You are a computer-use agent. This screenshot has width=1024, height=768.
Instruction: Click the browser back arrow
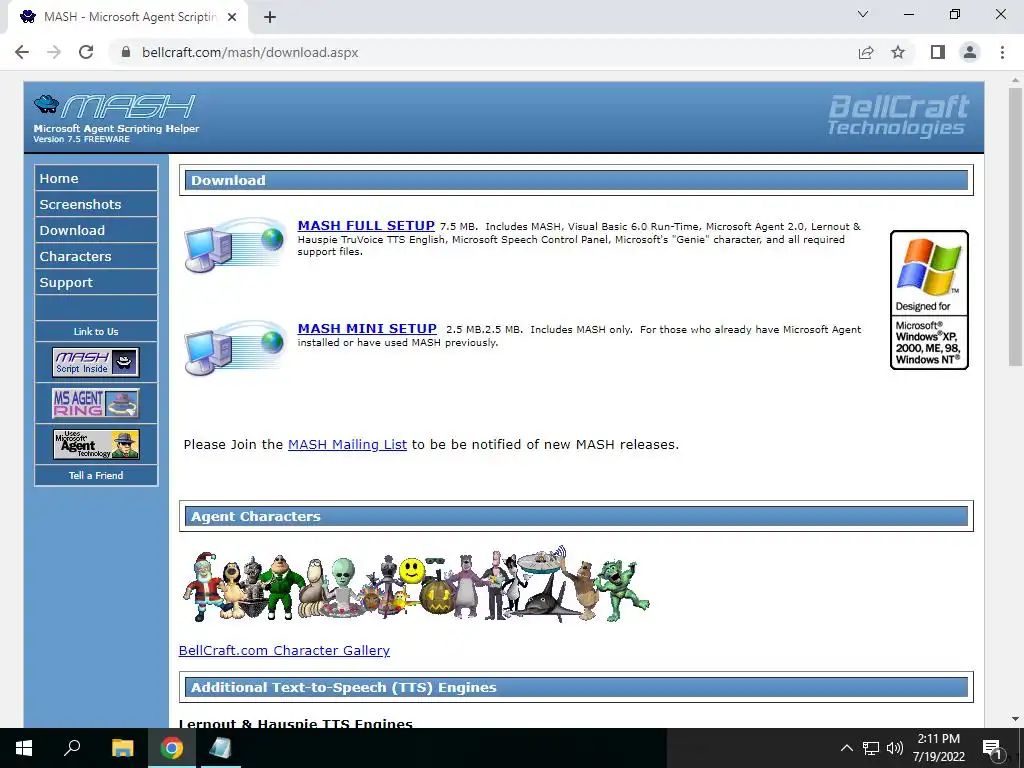22,52
